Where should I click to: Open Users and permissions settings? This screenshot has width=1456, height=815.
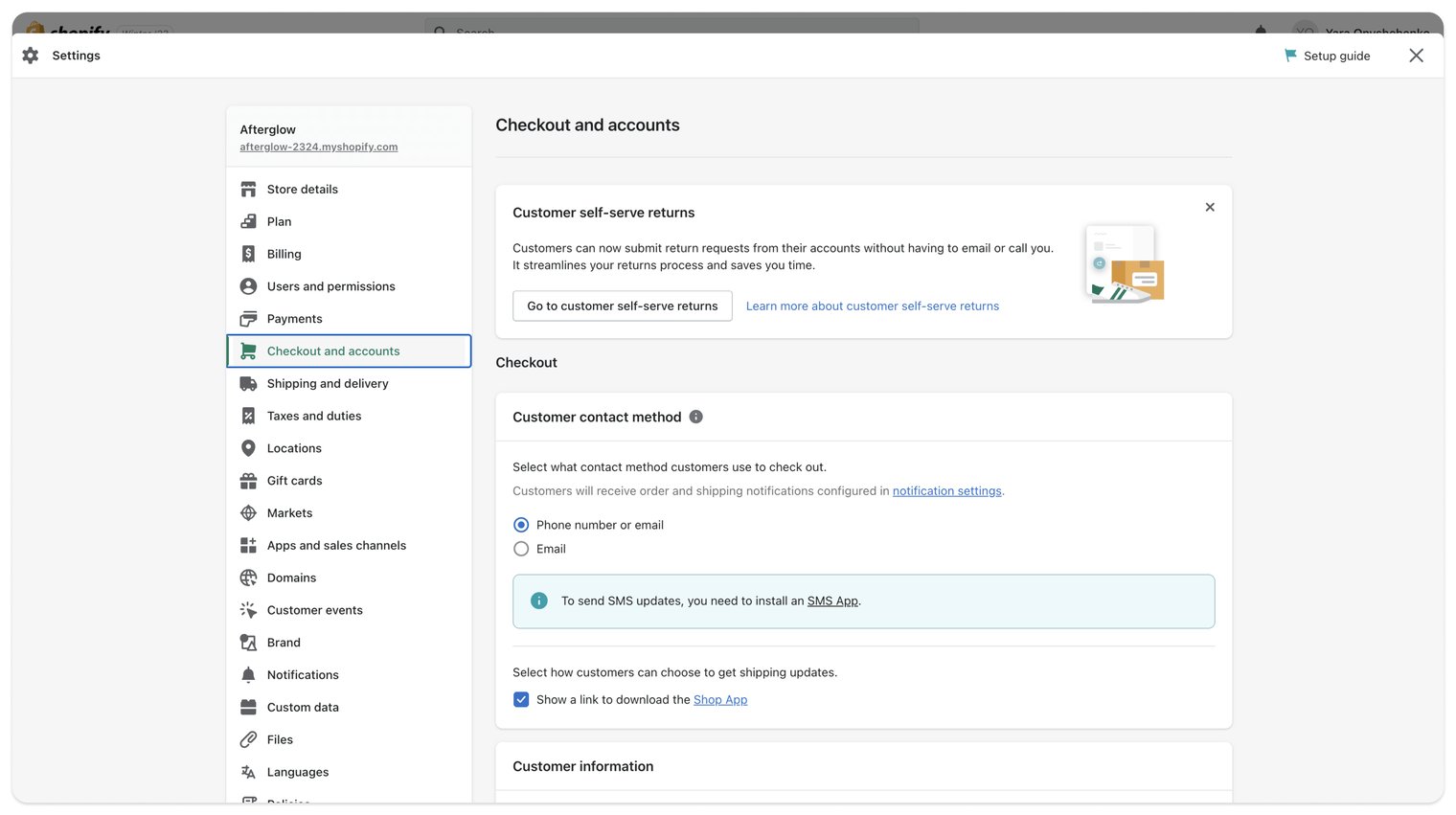tap(330, 286)
